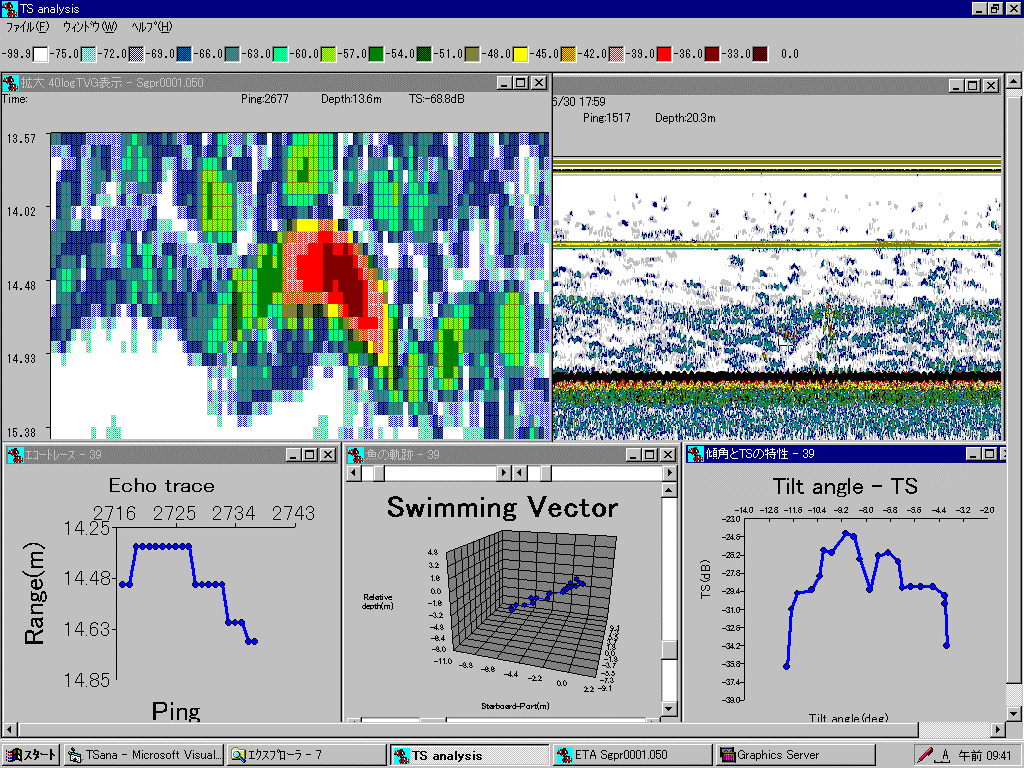Viewport: 1024px width, 768px height.
Task: Open the TS analysis title bar system icon
Action: click(x=9, y=8)
